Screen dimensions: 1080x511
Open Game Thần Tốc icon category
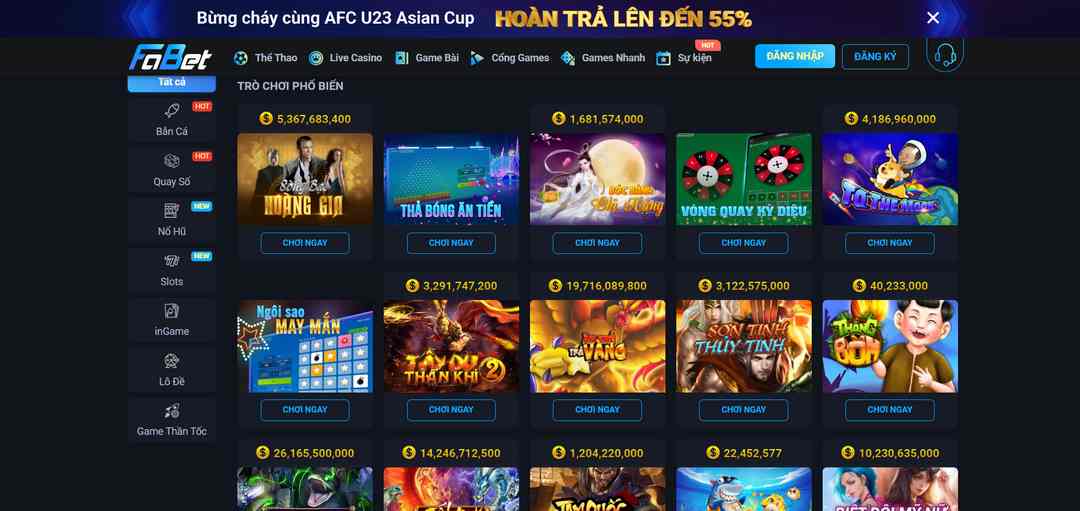pyautogui.click(x=172, y=411)
